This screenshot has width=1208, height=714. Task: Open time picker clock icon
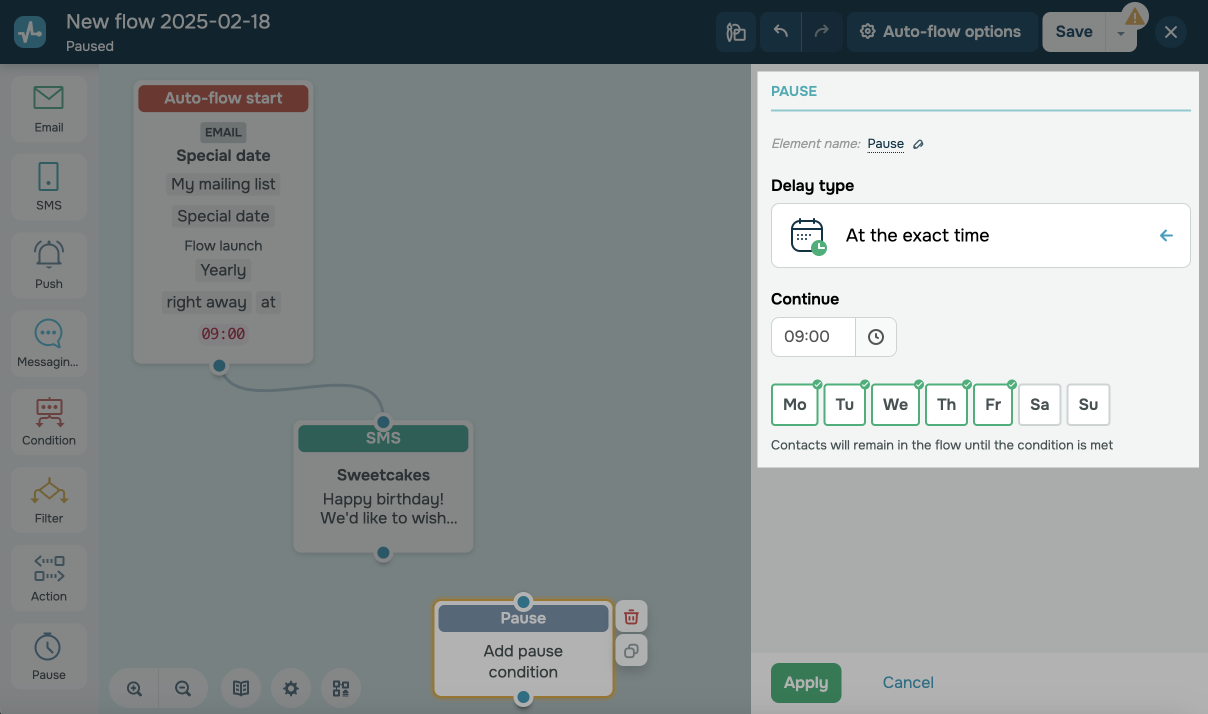tap(876, 337)
